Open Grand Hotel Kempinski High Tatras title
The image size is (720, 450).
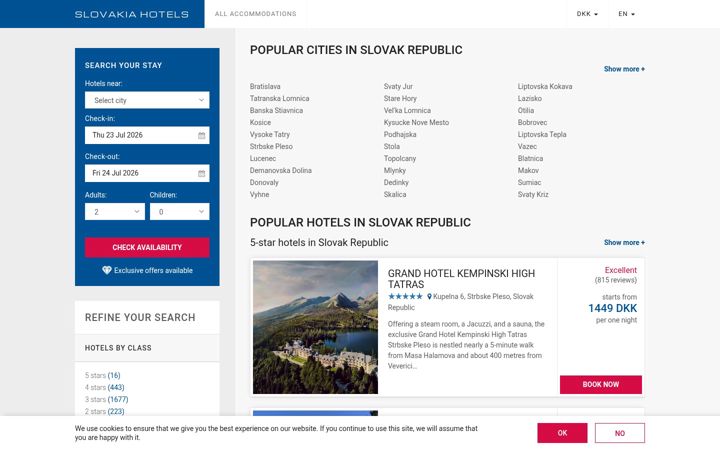point(461,279)
